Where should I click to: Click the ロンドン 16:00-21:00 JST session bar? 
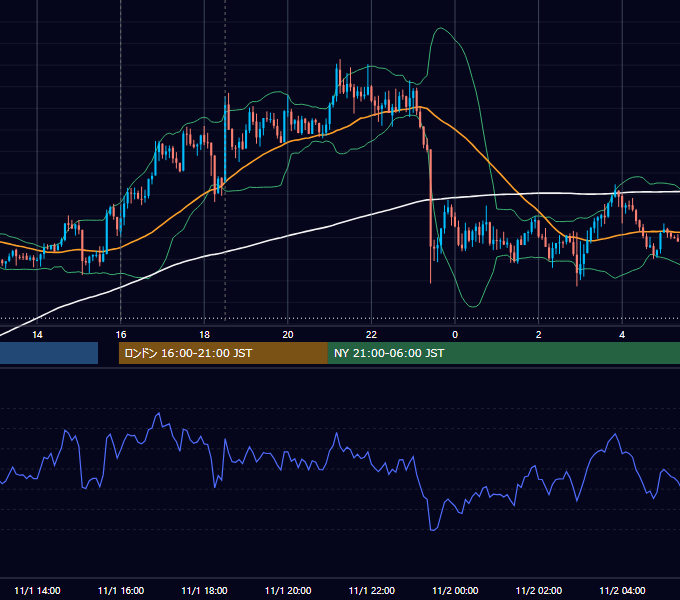coord(223,353)
